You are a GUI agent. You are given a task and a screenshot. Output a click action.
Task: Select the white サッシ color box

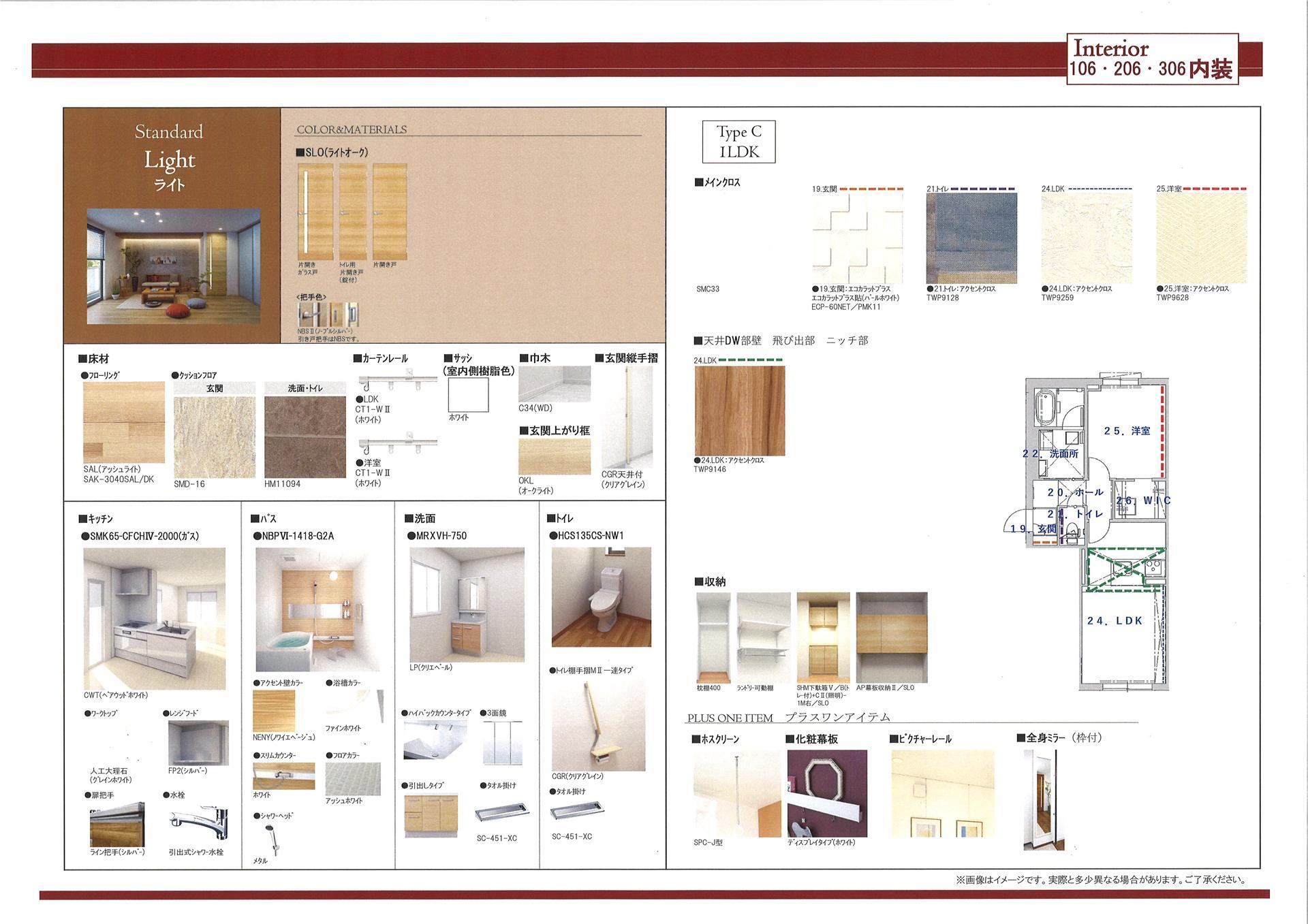tap(469, 394)
